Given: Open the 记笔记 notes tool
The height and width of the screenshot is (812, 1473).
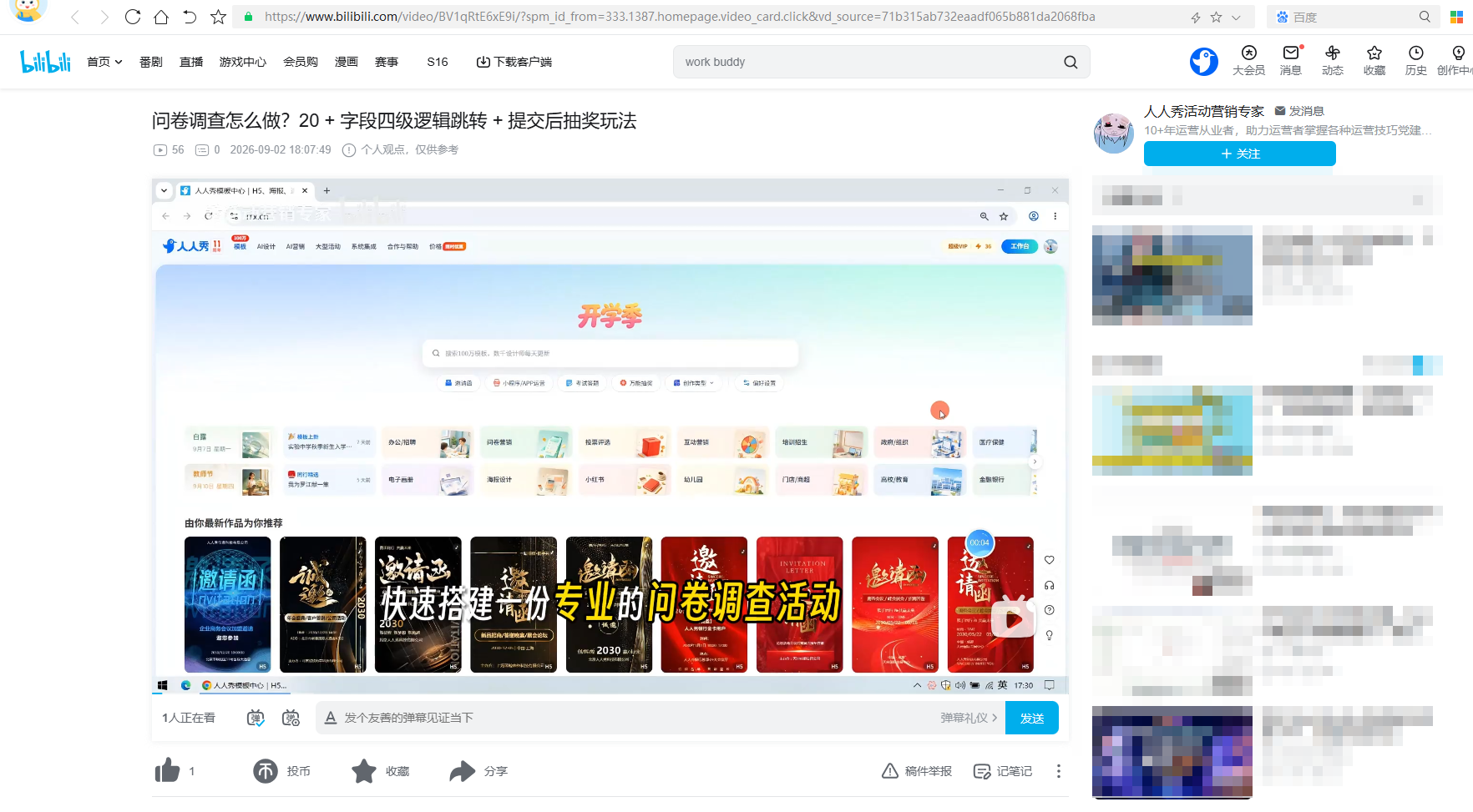Looking at the screenshot, I should pyautogui.click(x=1003, y=771).
